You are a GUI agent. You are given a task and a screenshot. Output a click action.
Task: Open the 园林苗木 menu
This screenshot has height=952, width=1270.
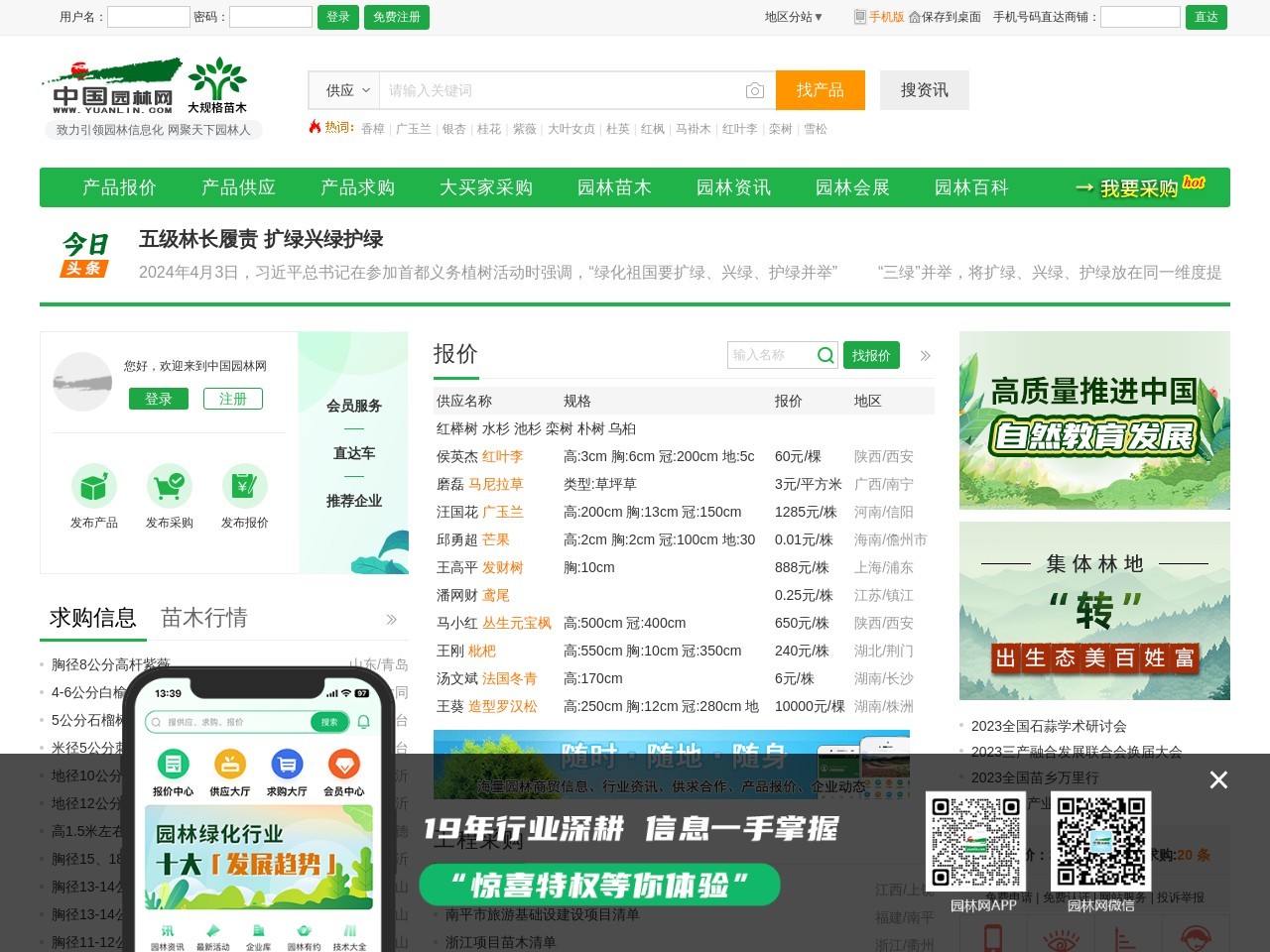614,187
